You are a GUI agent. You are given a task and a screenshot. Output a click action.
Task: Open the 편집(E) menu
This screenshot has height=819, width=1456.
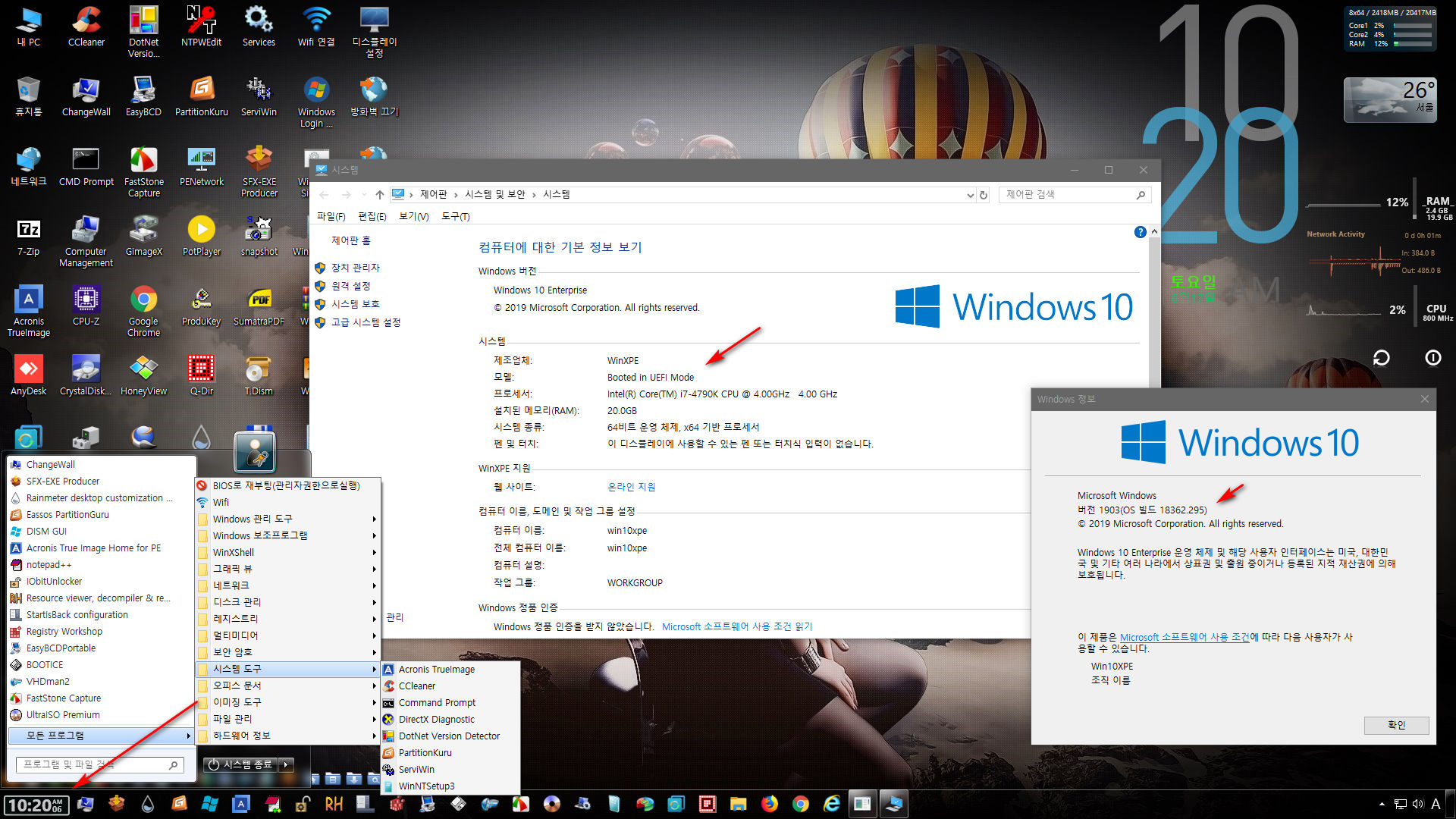(372, 217)
